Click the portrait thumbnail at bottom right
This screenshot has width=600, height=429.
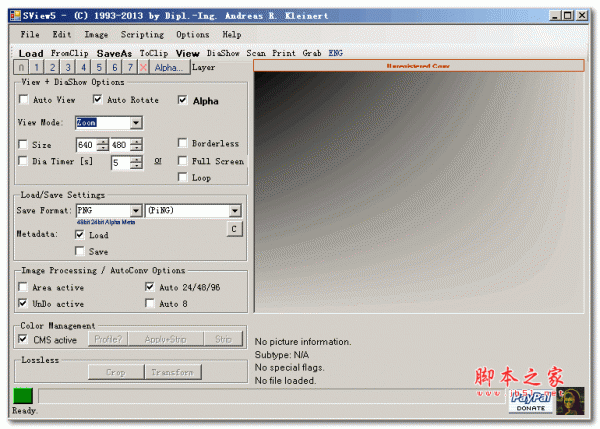(x=570, y=401)
